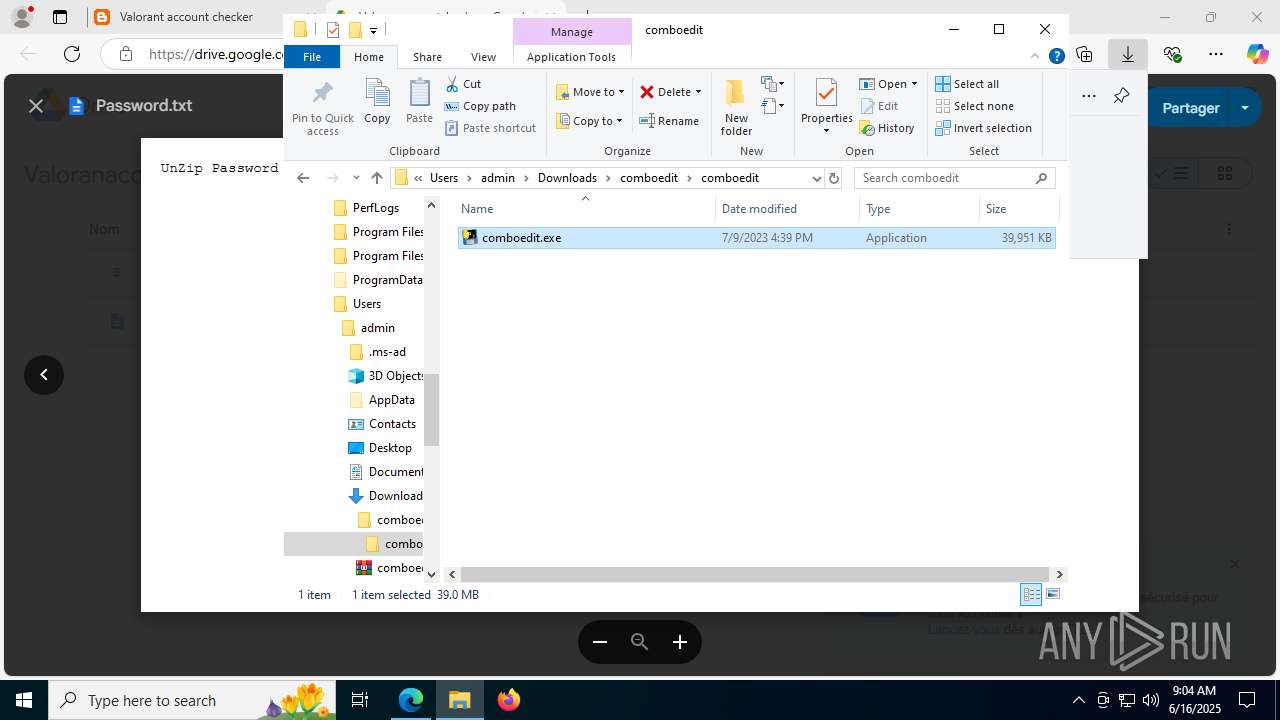Create a New folder from the ribbon
The image size is (1280, 720).
[736, 107]
